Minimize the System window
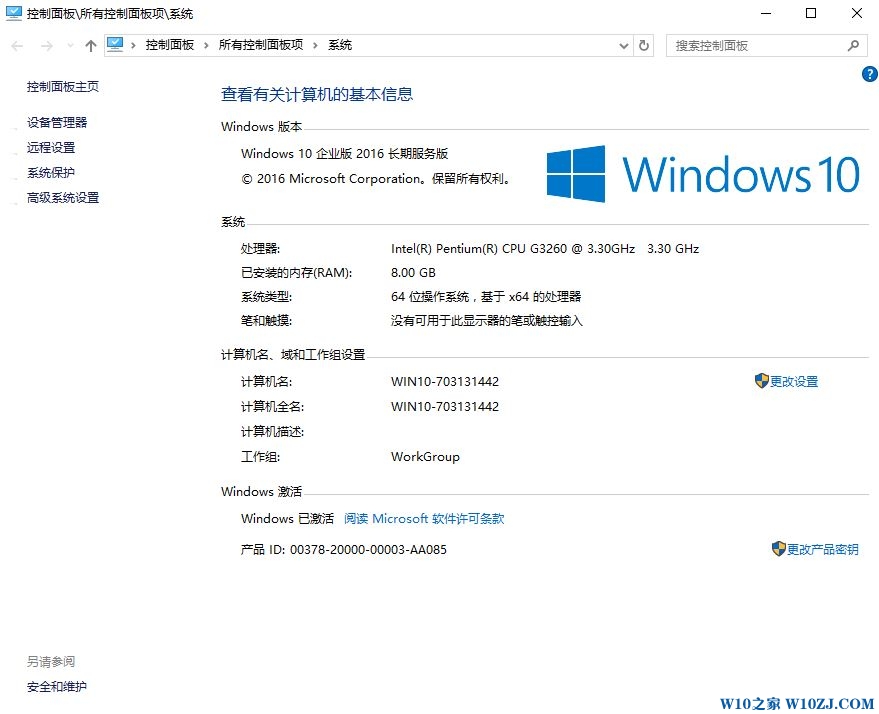The height and width of the screenshot is (714, 879). [x=766, y=13]
